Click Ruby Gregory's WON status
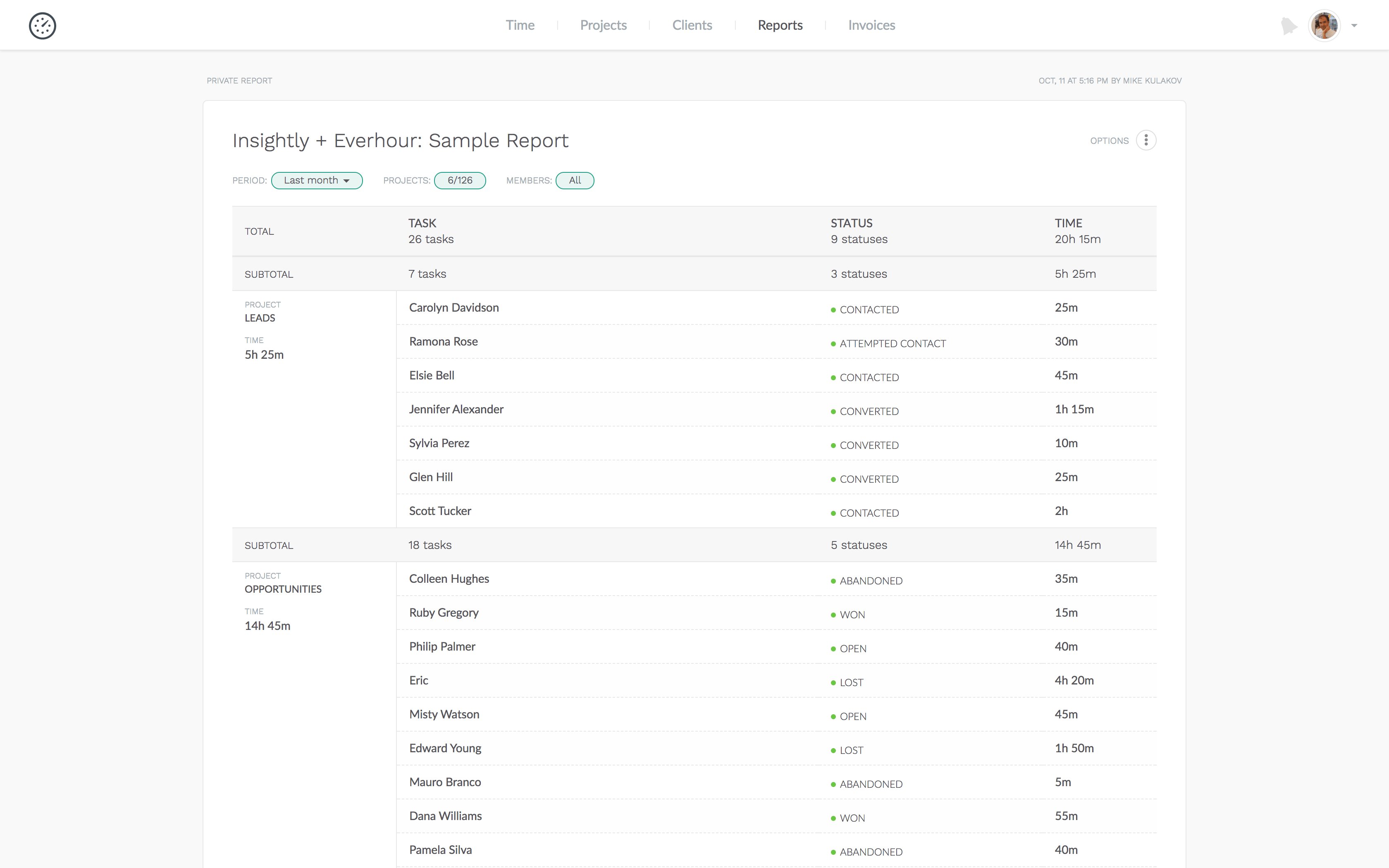This screenshot has height=868, width=1389. tap(848, 615)
